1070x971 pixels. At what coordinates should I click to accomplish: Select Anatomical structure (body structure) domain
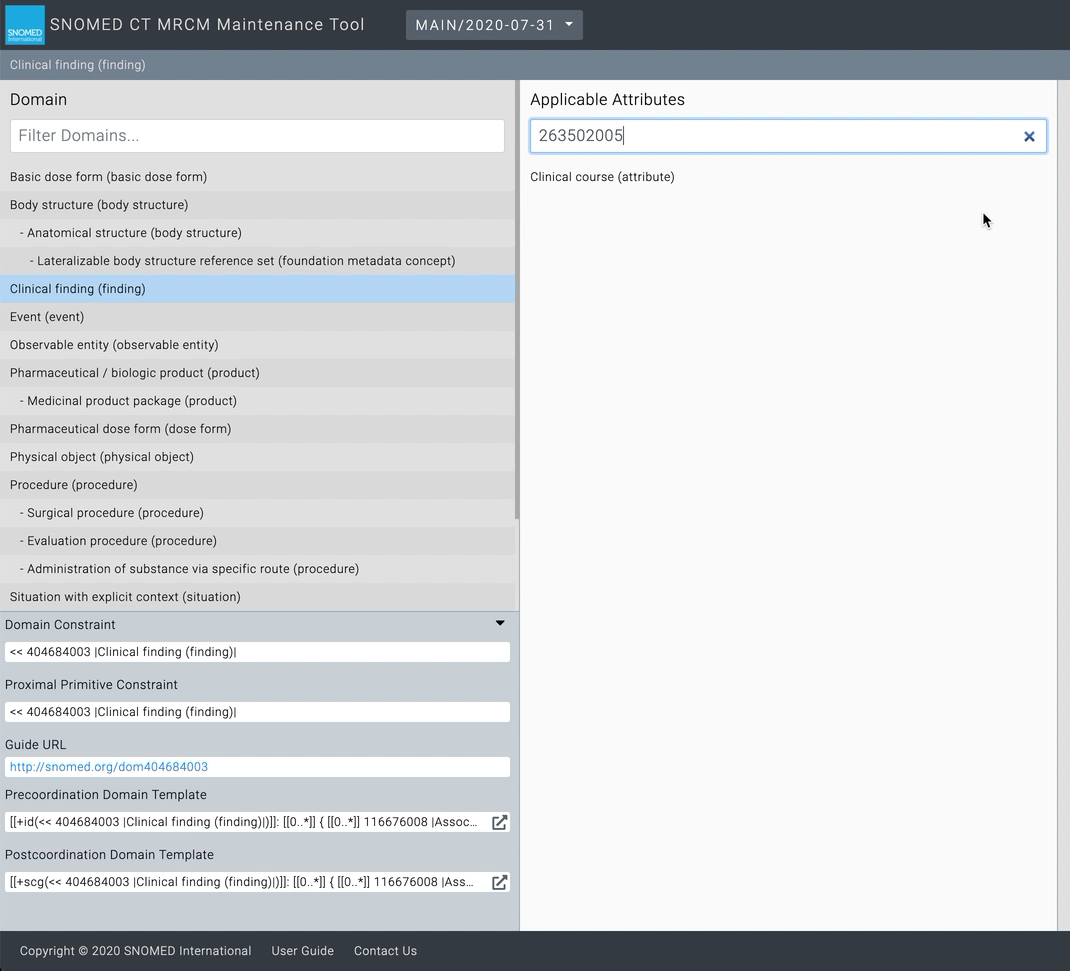(x=257, y=233)
